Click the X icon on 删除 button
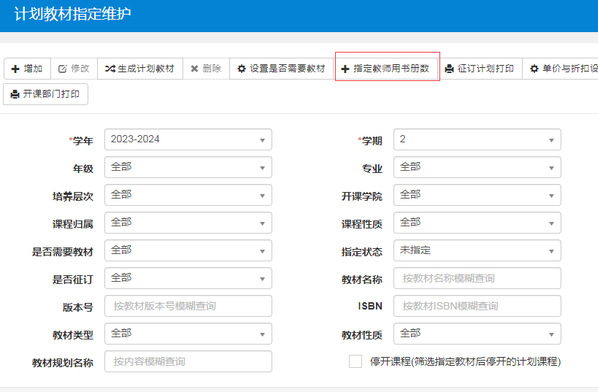This screenshot has width=598, height=392. click(195, 69)
